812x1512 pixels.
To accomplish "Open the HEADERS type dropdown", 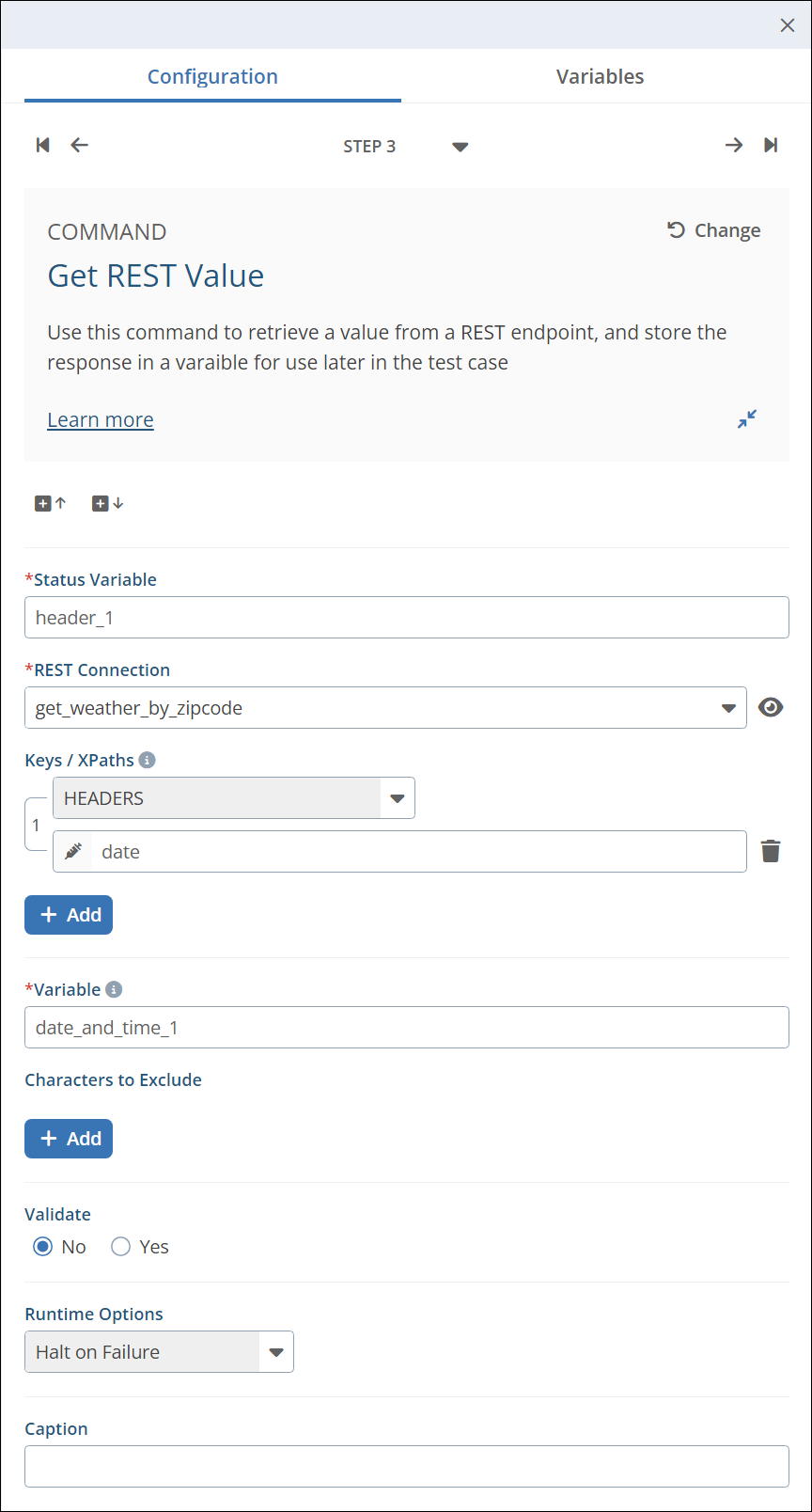I will tap(397, 798).
